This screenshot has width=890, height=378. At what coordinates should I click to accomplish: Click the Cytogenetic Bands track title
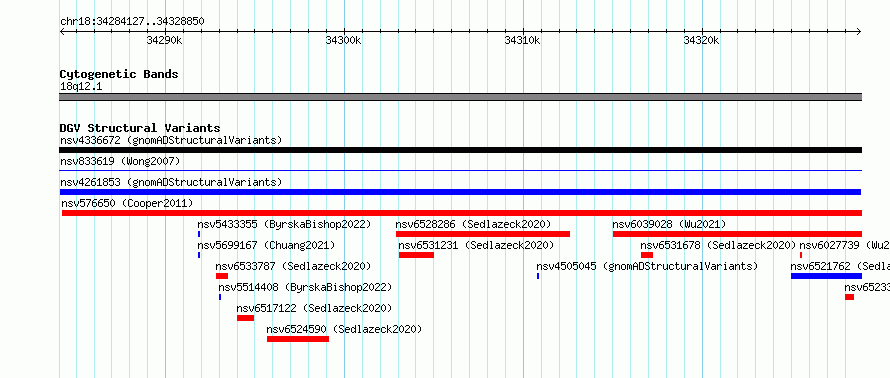[x=119, y=74]
